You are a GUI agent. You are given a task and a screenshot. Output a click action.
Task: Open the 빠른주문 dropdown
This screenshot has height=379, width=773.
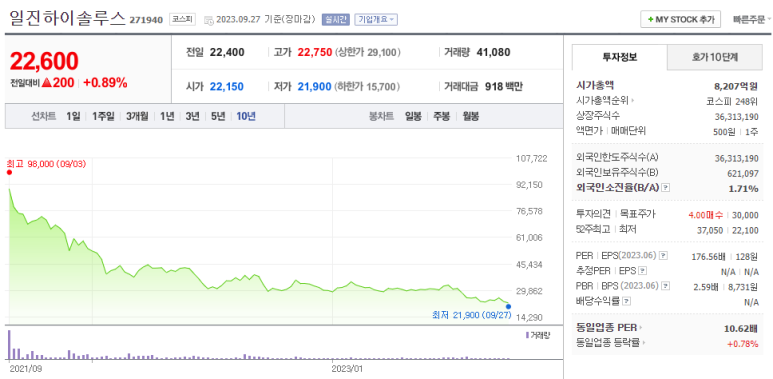coord(752,19)
